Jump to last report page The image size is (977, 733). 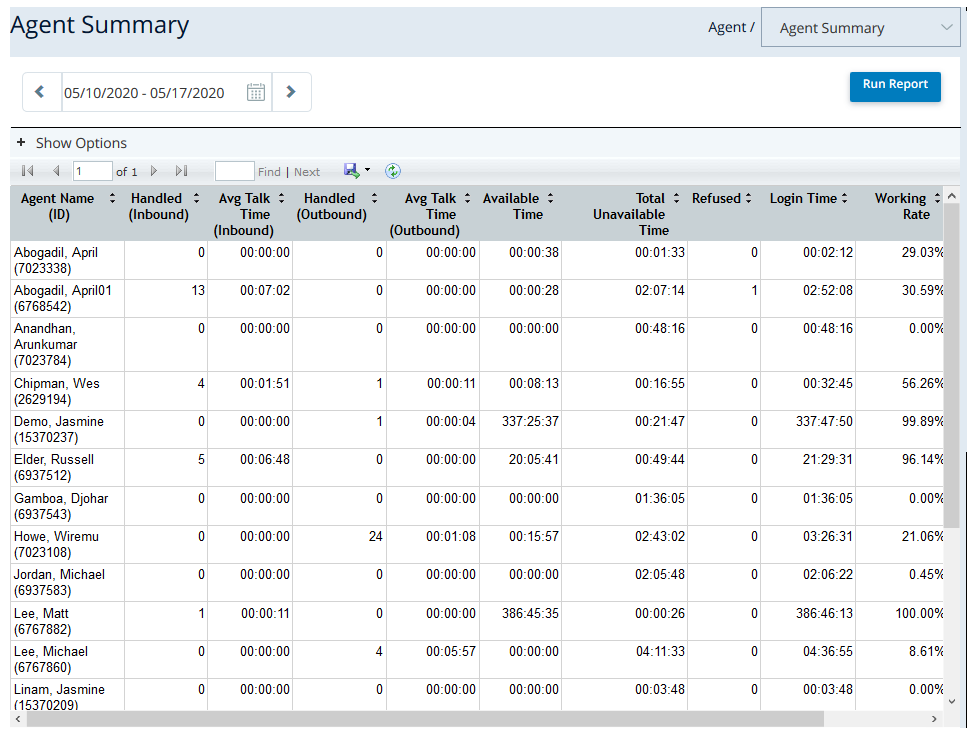click(x=181, y=171)
